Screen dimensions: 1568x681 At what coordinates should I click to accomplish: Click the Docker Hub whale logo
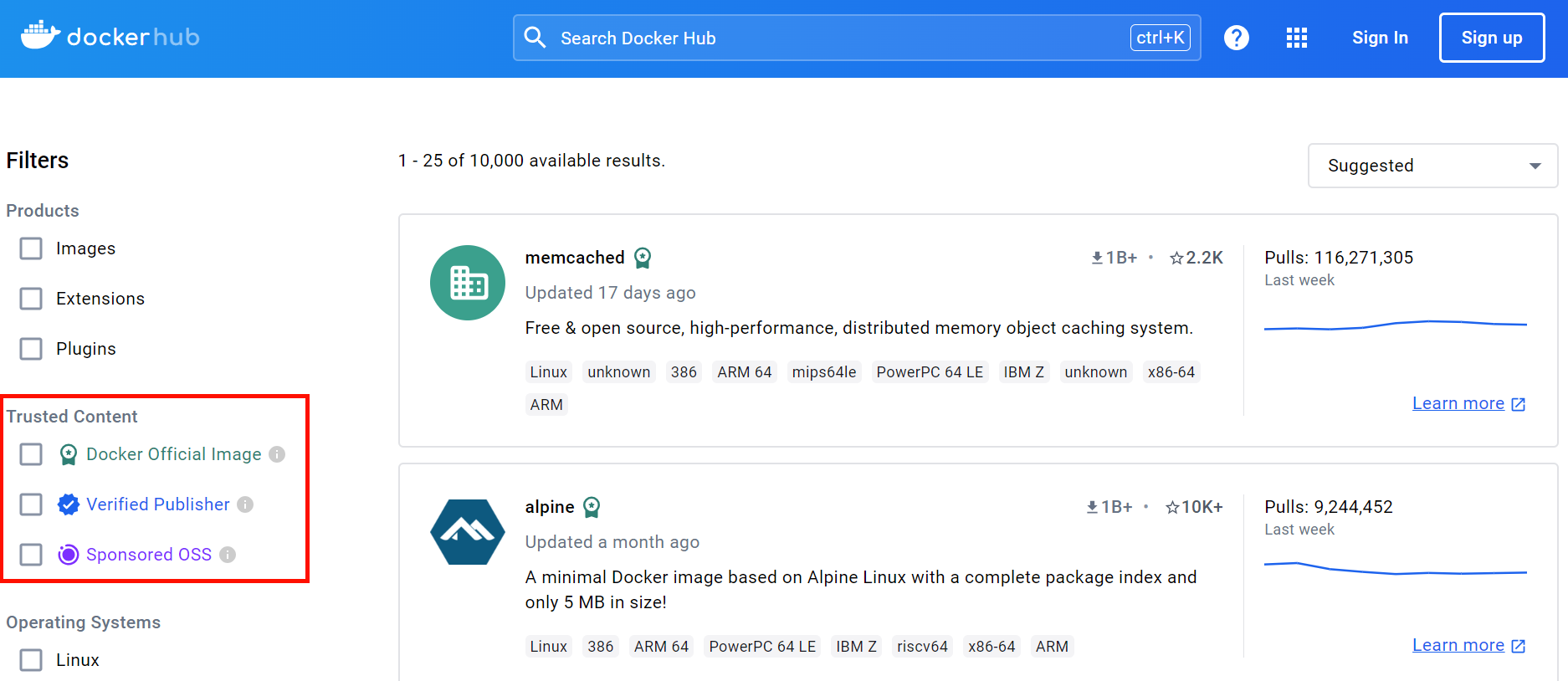pyautogui.click(x=40, y=36)
